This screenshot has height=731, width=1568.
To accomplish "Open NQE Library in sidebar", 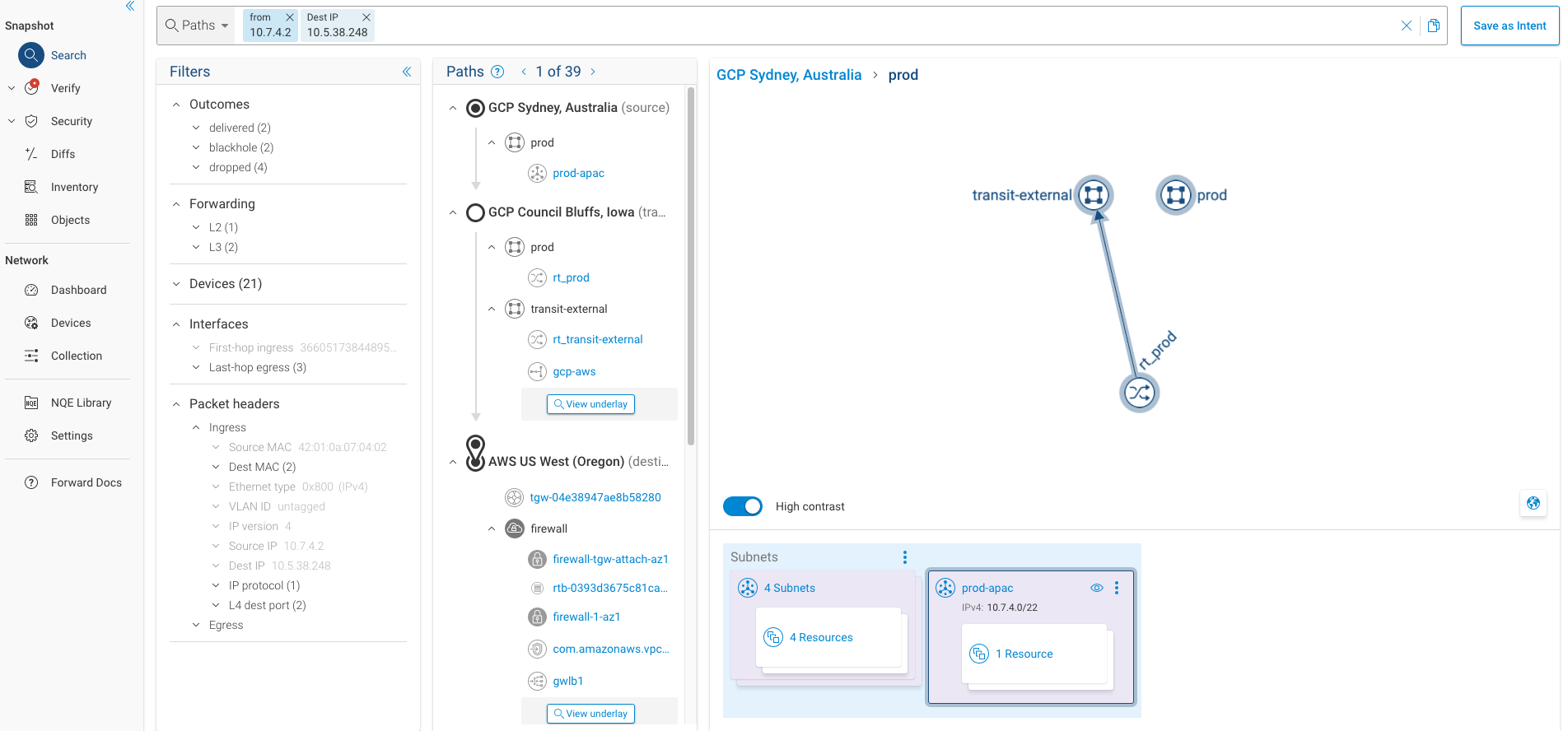I will 81,403.
